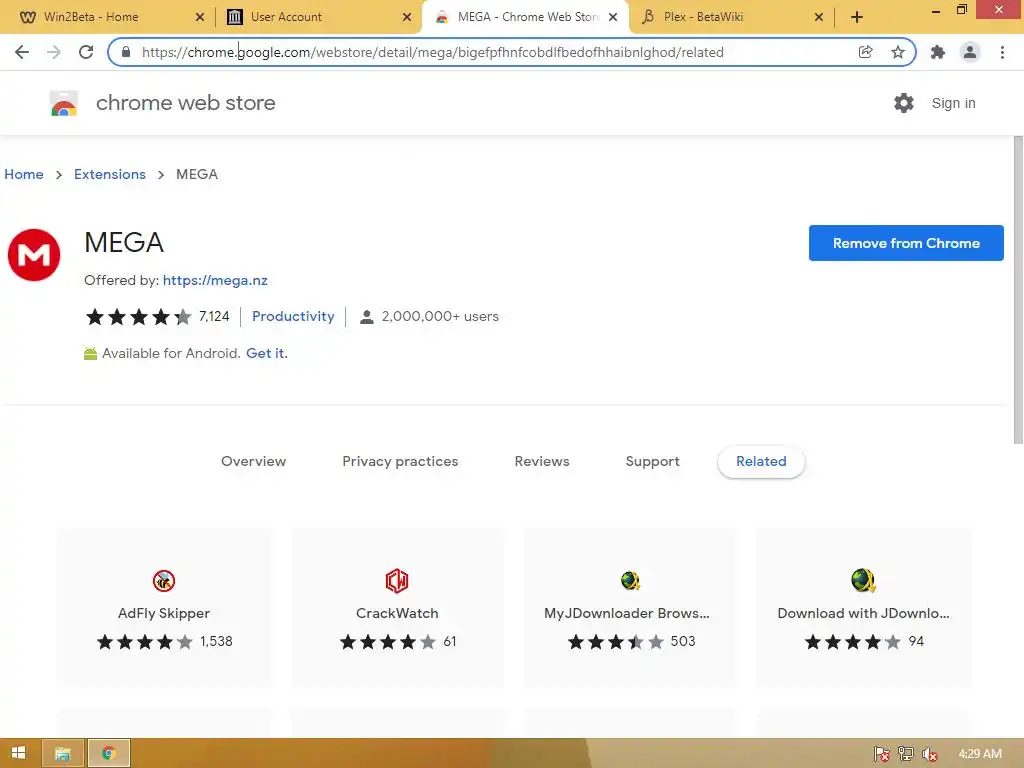Viewport: 1024px width, 768px height.
Task: Close the Win2Beta - Home tab
Action: (x=200, y=17)
